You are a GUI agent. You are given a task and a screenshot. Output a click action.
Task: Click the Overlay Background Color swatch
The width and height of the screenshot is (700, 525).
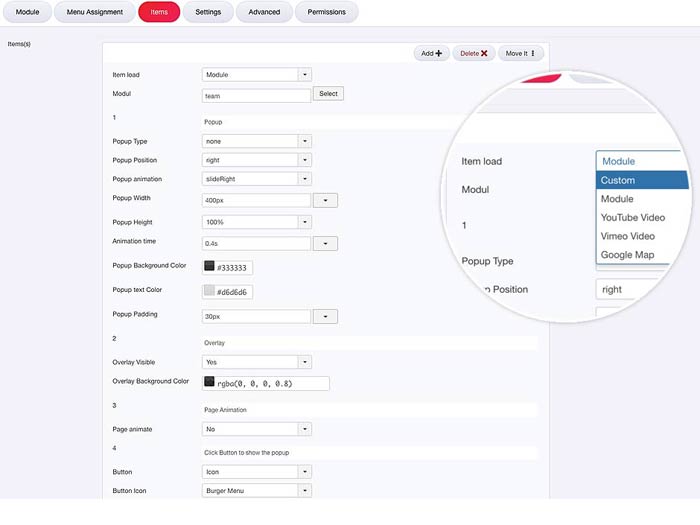tap(209, 382)
